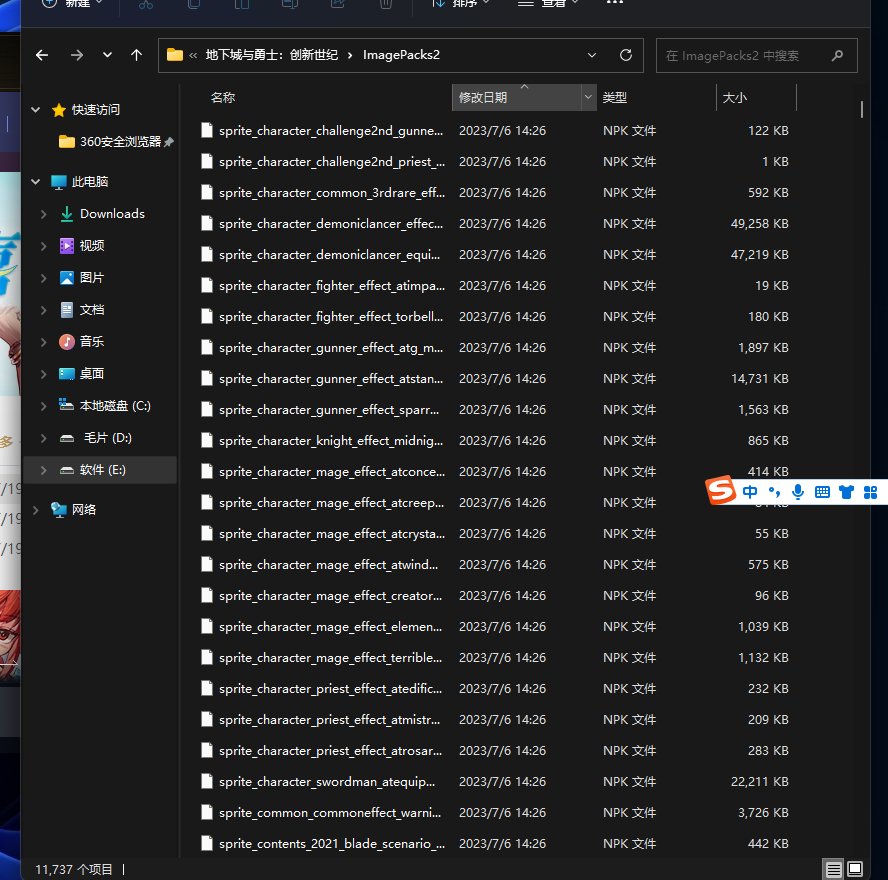Toggle Sogou punctuation mode
Viewport: 888px width, 880px height.
[x=774, y=492]
